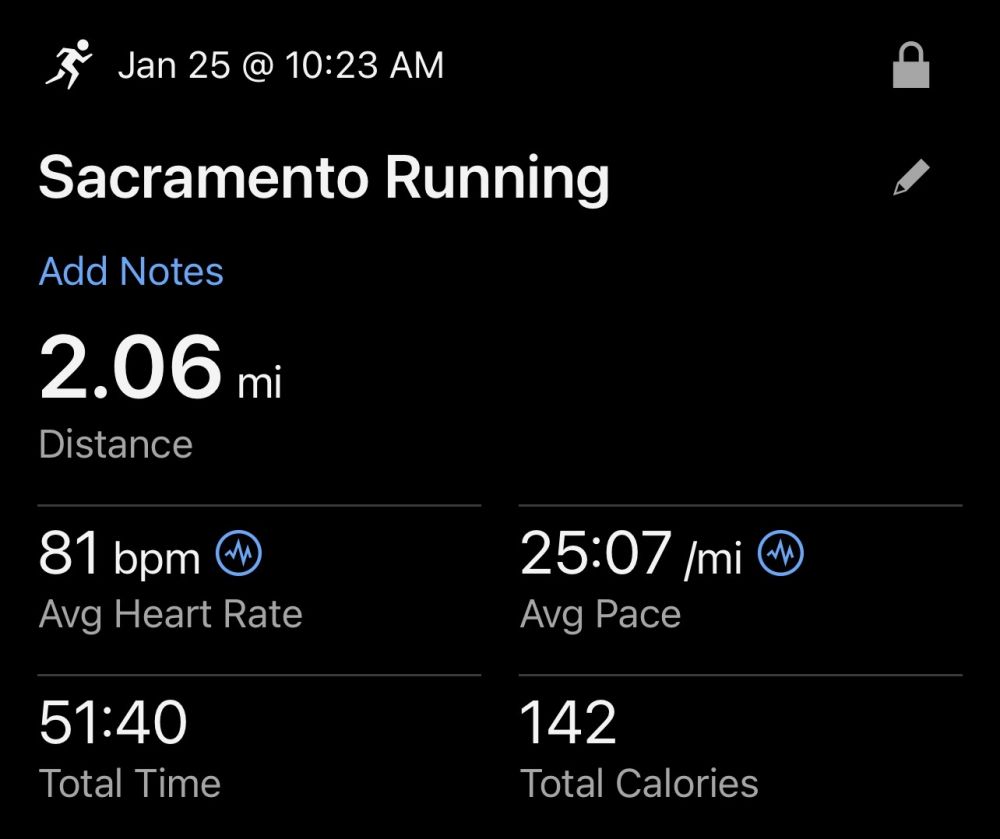
Task: Tap the 81 bpm value
Action: click(70, 553)
